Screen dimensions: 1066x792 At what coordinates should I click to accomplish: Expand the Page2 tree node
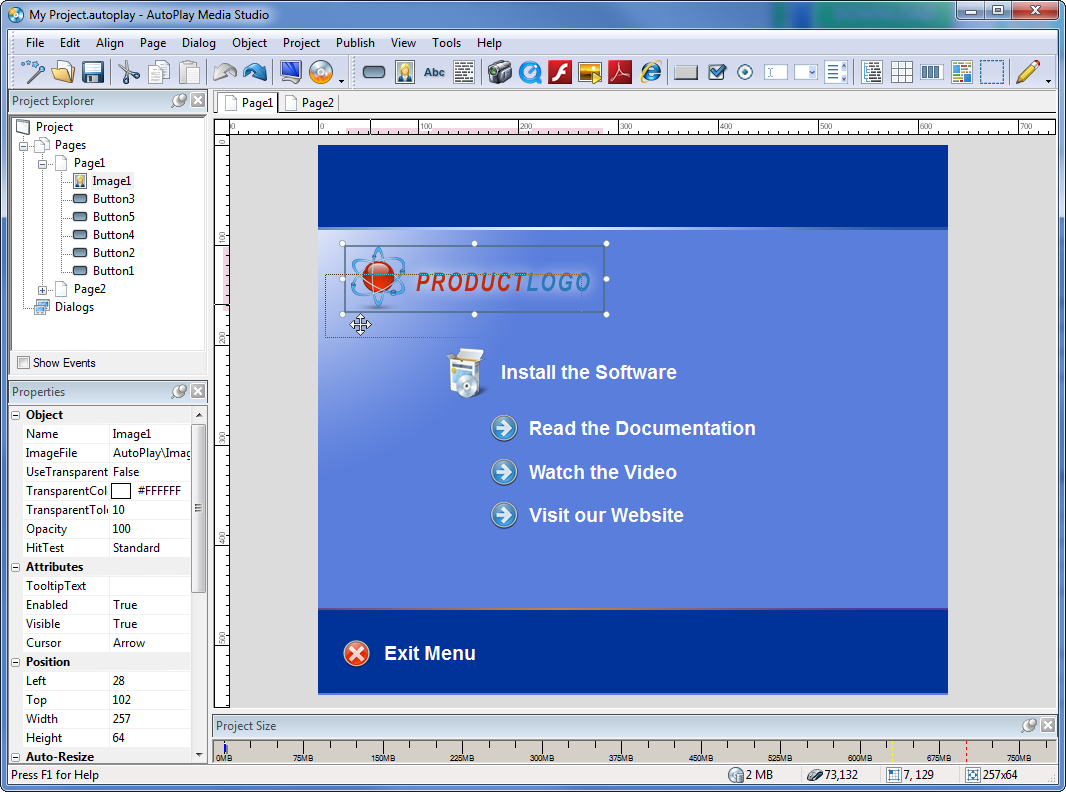pos(42,289)
